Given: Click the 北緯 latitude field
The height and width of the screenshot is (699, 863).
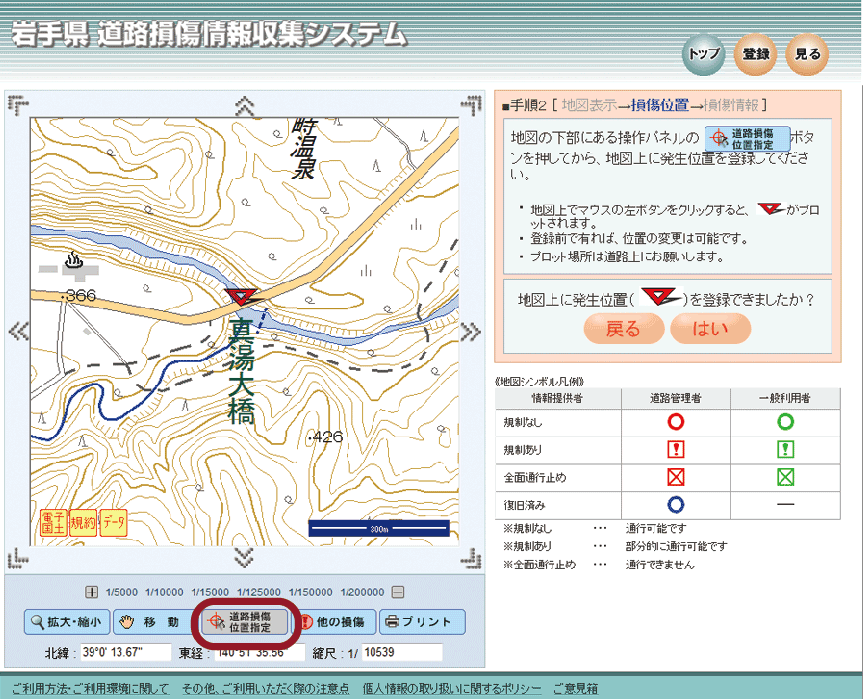Looking at the screenshot, I should coord(125,653).
